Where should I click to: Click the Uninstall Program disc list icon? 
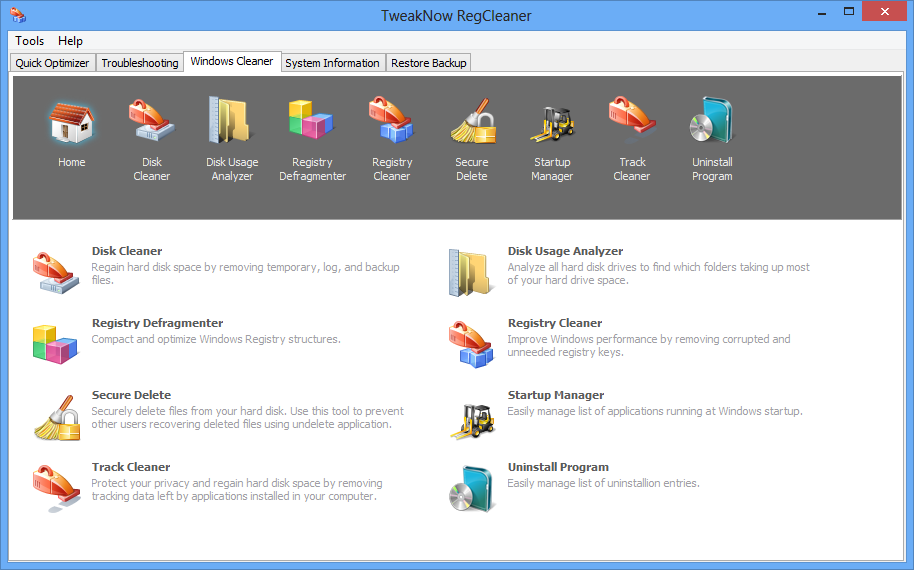click(472, 488)
